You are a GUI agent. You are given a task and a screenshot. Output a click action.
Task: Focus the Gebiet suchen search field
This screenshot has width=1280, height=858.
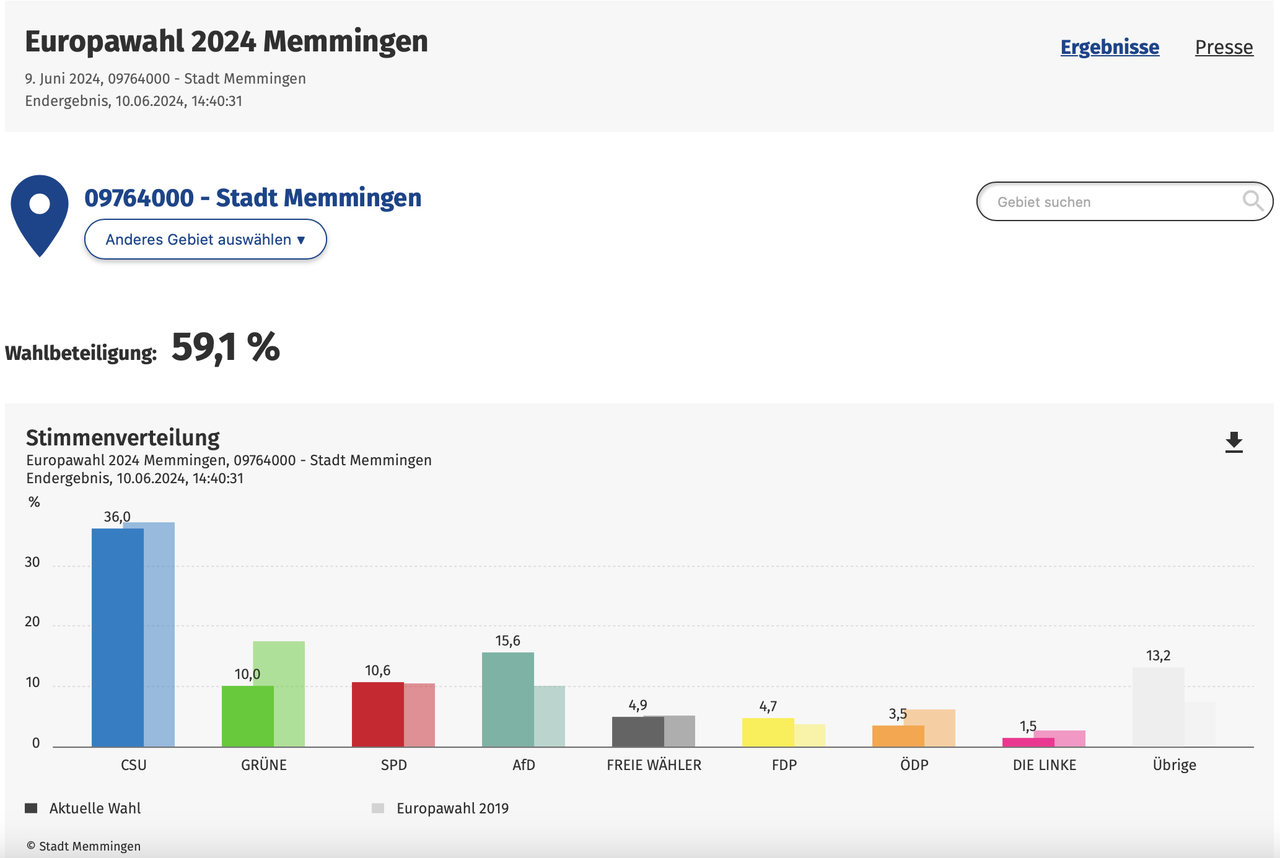pyautogui.click(x=1110, y=202)
